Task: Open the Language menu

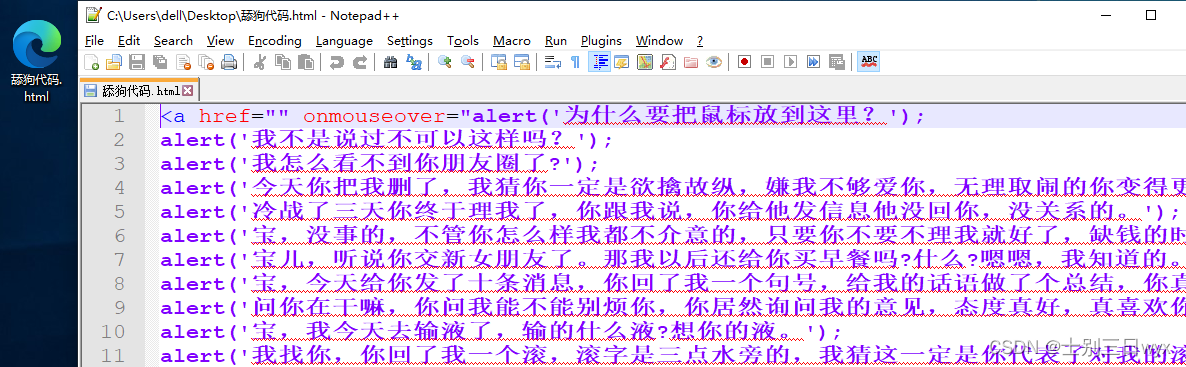Action: [x=344, y=41]
